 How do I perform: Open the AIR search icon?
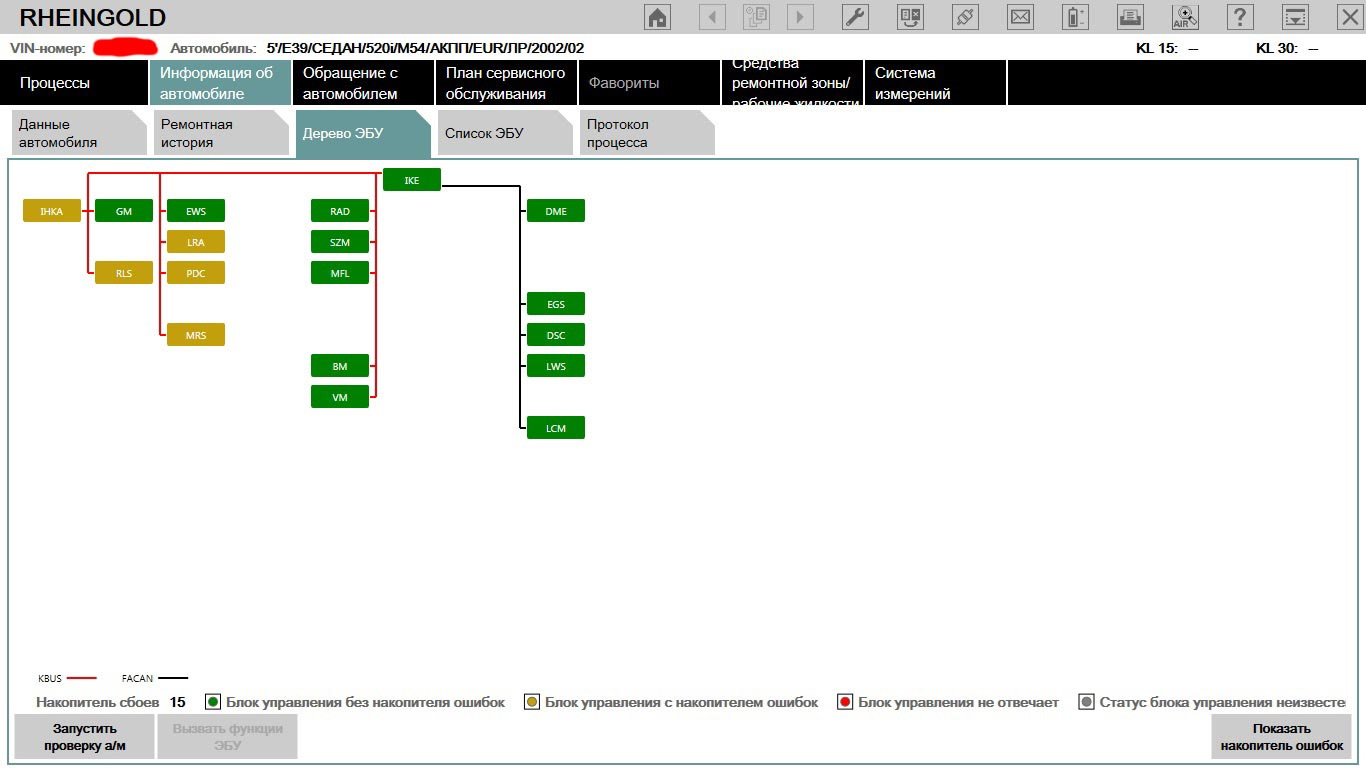coord(1185,17)
